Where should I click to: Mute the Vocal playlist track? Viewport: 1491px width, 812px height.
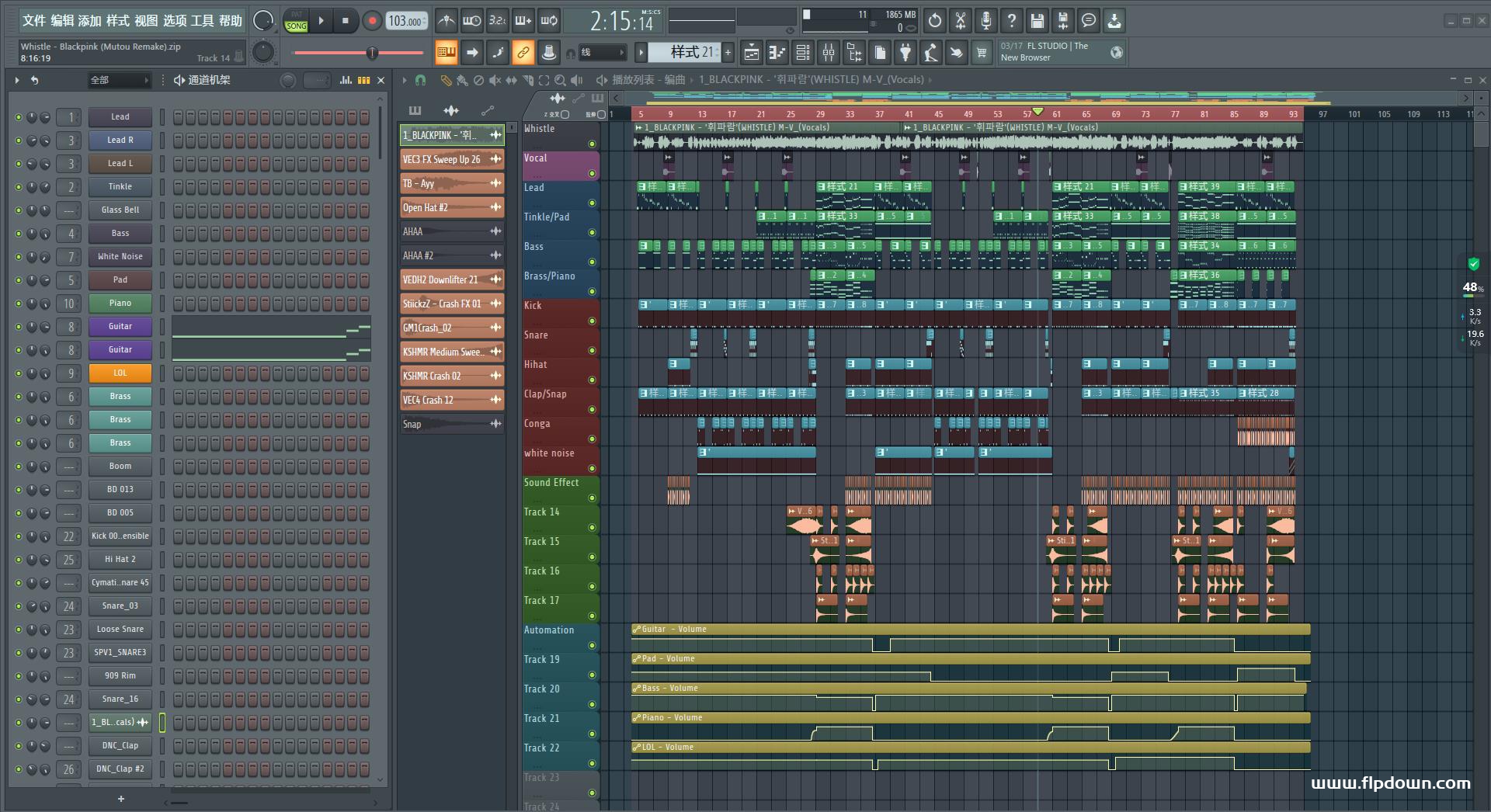coord(592,174)
